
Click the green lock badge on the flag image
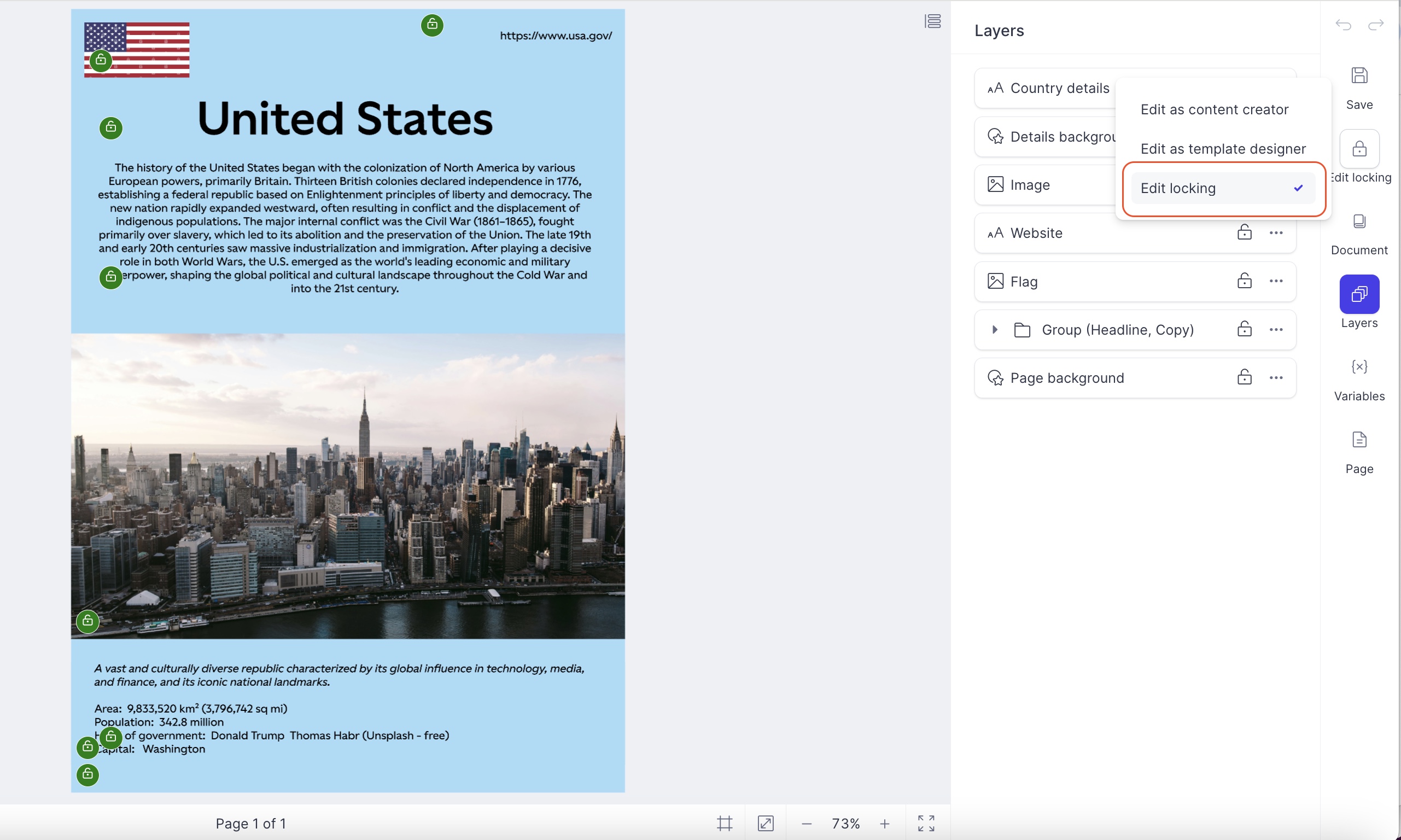101,60
